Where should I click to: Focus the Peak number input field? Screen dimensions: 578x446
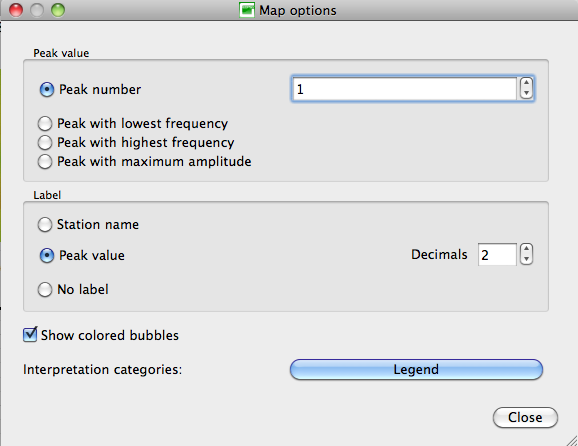point(404,89)
